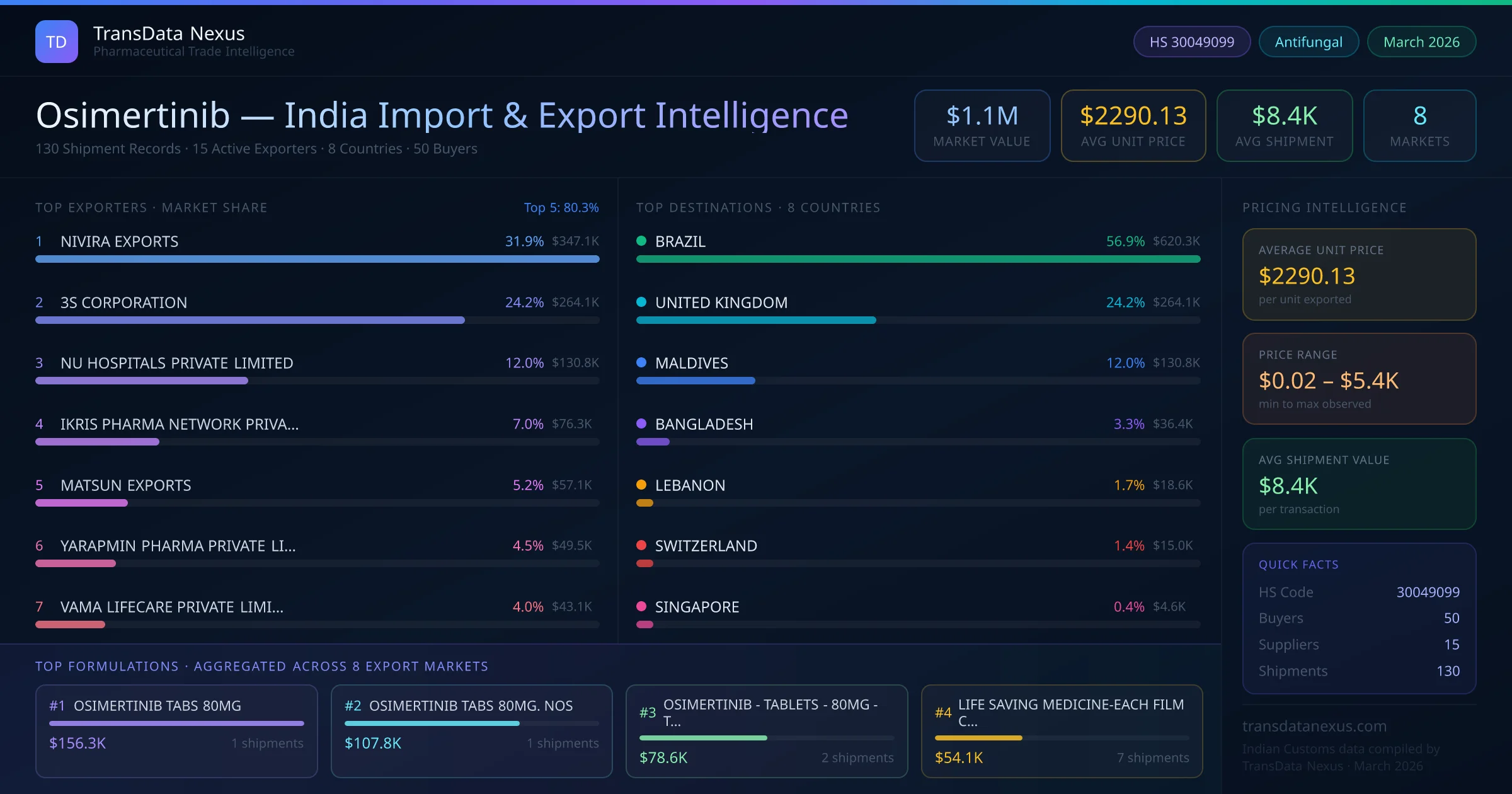The height and width of the screenshot is (794, 1512).
Task: Click the 3S CORPORATION share bar
Action: (250, 320)
